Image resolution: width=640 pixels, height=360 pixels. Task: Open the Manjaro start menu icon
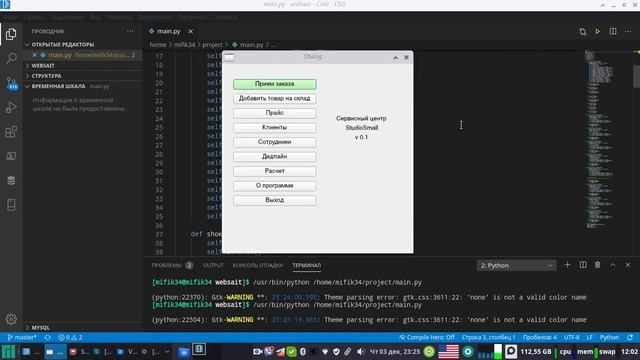8,351
